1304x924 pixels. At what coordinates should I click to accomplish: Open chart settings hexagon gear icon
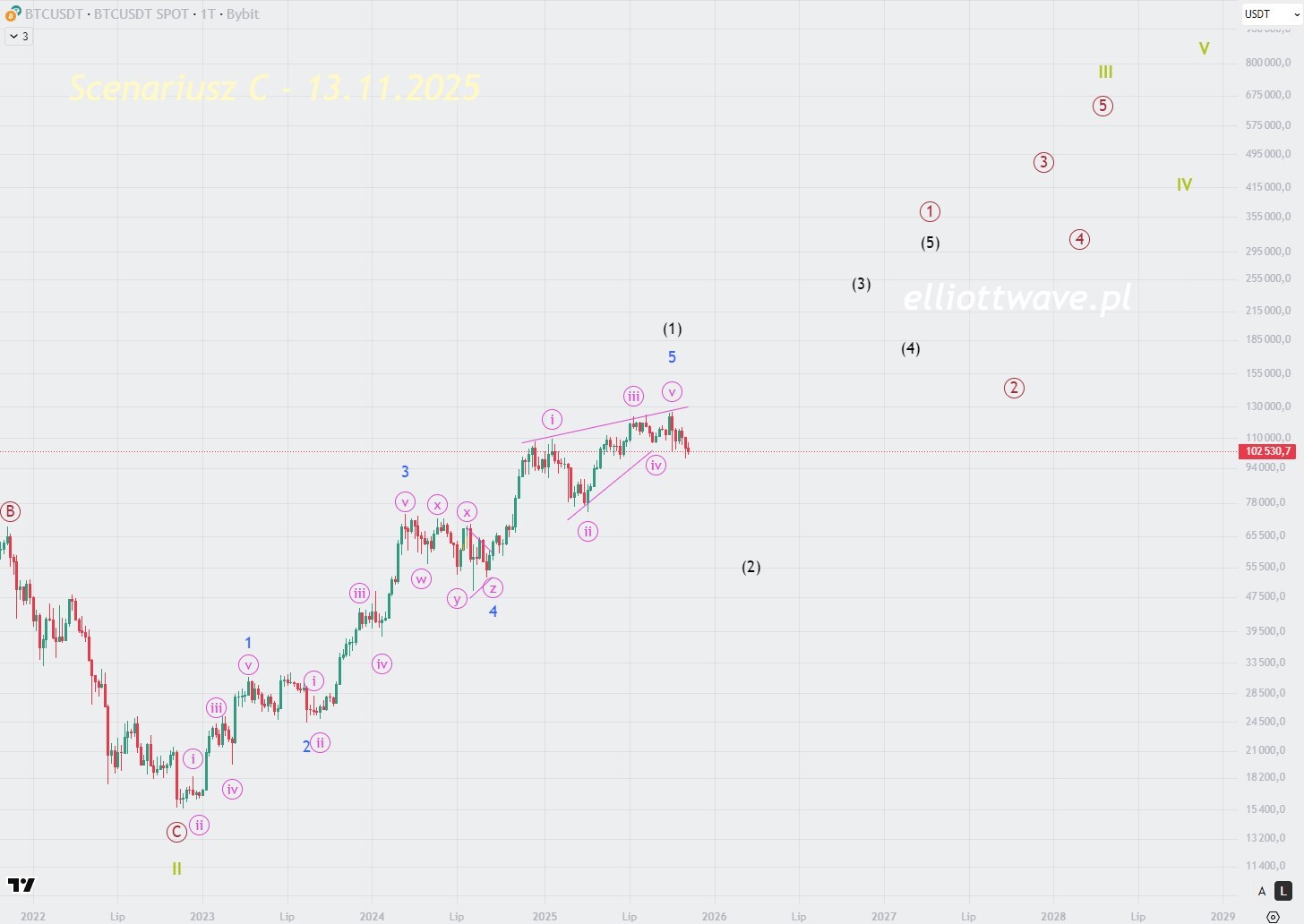point(1273,916)
